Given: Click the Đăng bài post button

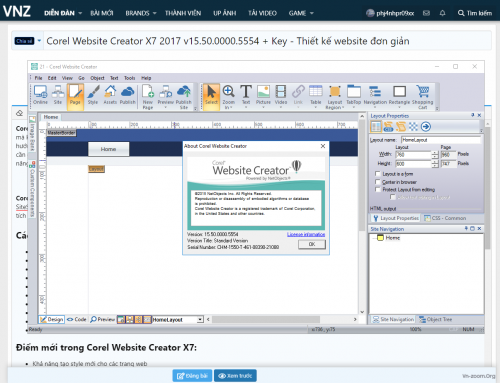Looking at the screenshot, I should point(192,376).
